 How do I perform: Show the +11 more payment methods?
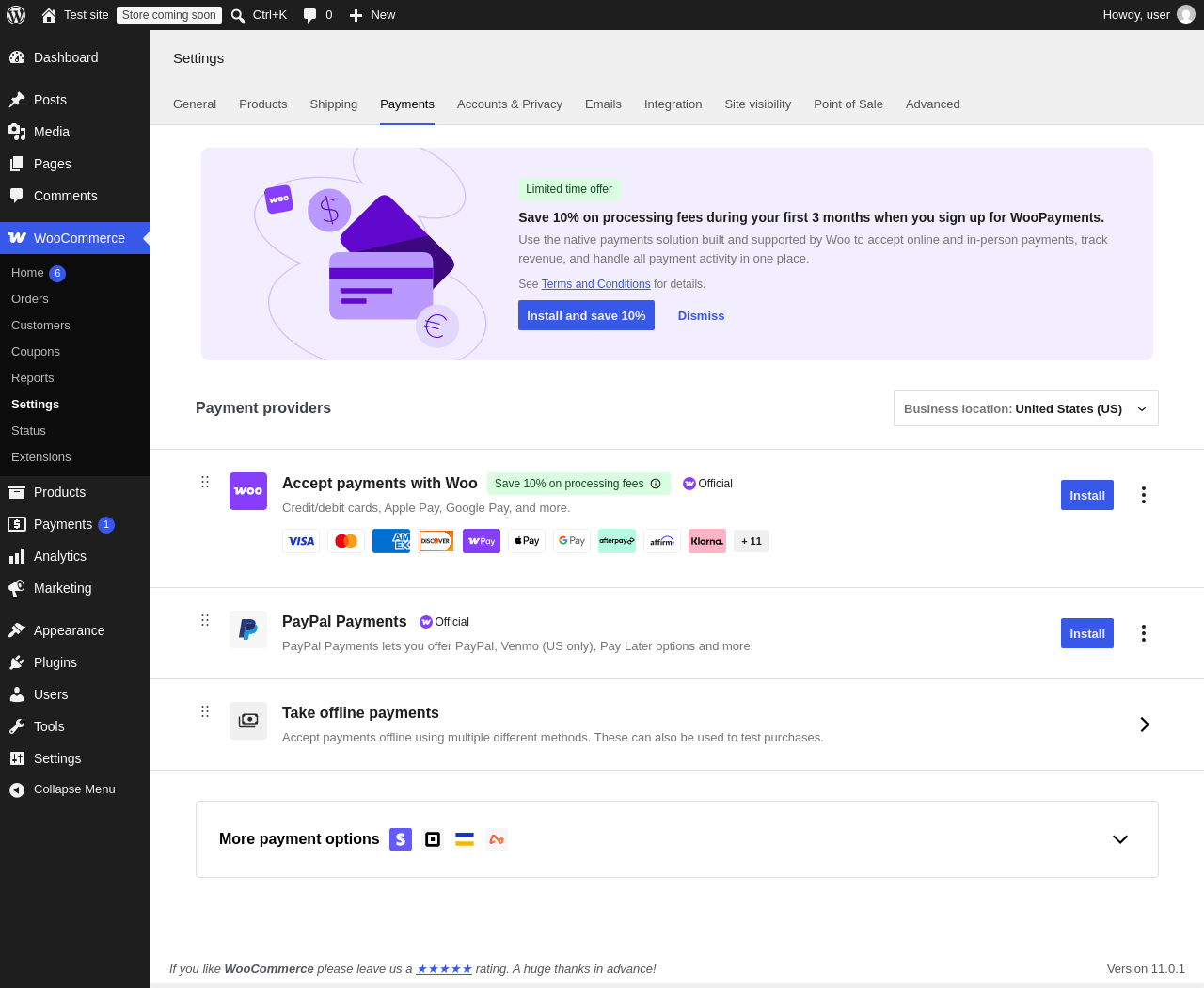pyautogui.click(x=752, y=541)
